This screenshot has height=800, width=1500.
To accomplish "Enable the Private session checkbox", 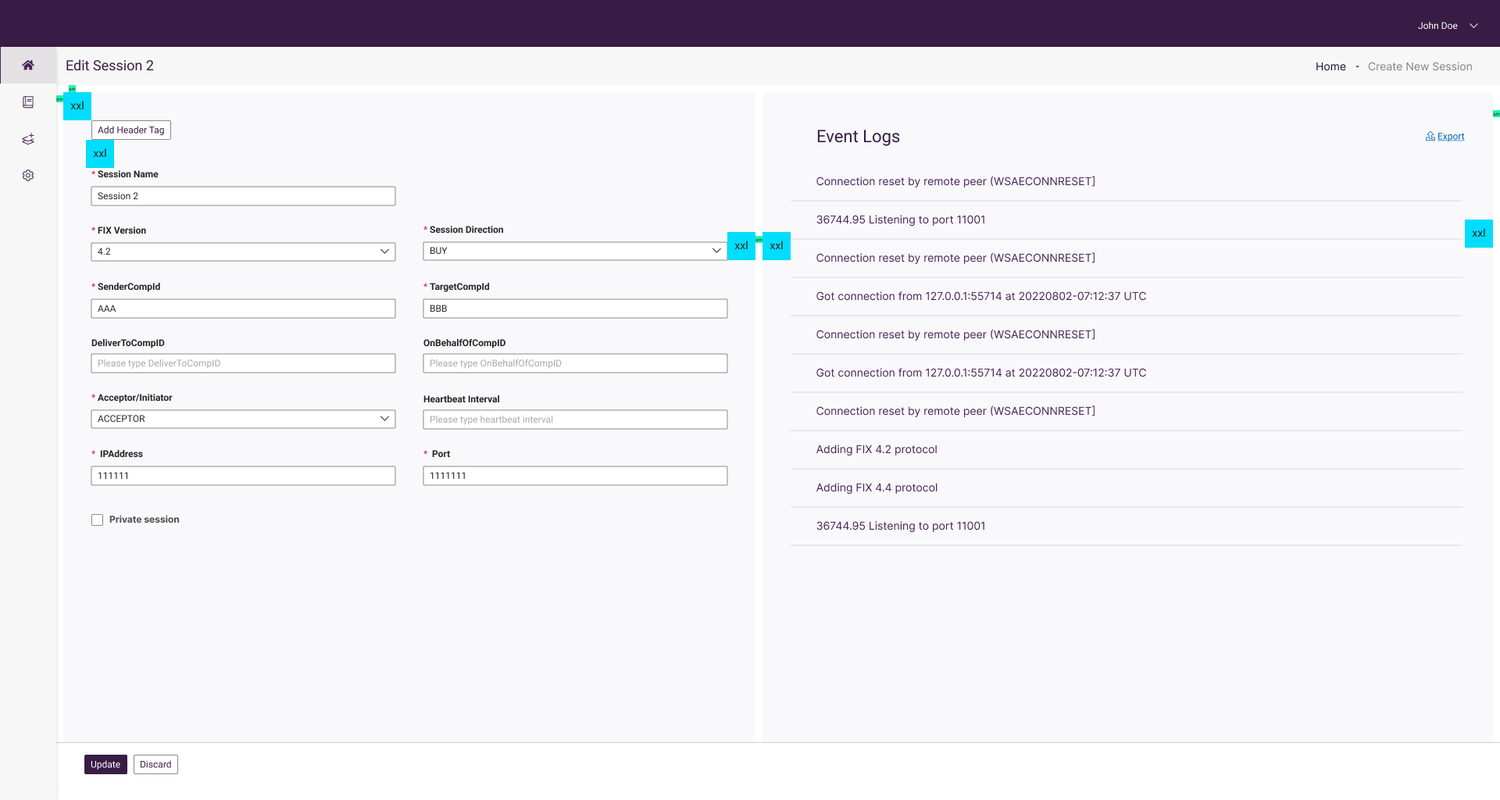I will click(97, 520).
